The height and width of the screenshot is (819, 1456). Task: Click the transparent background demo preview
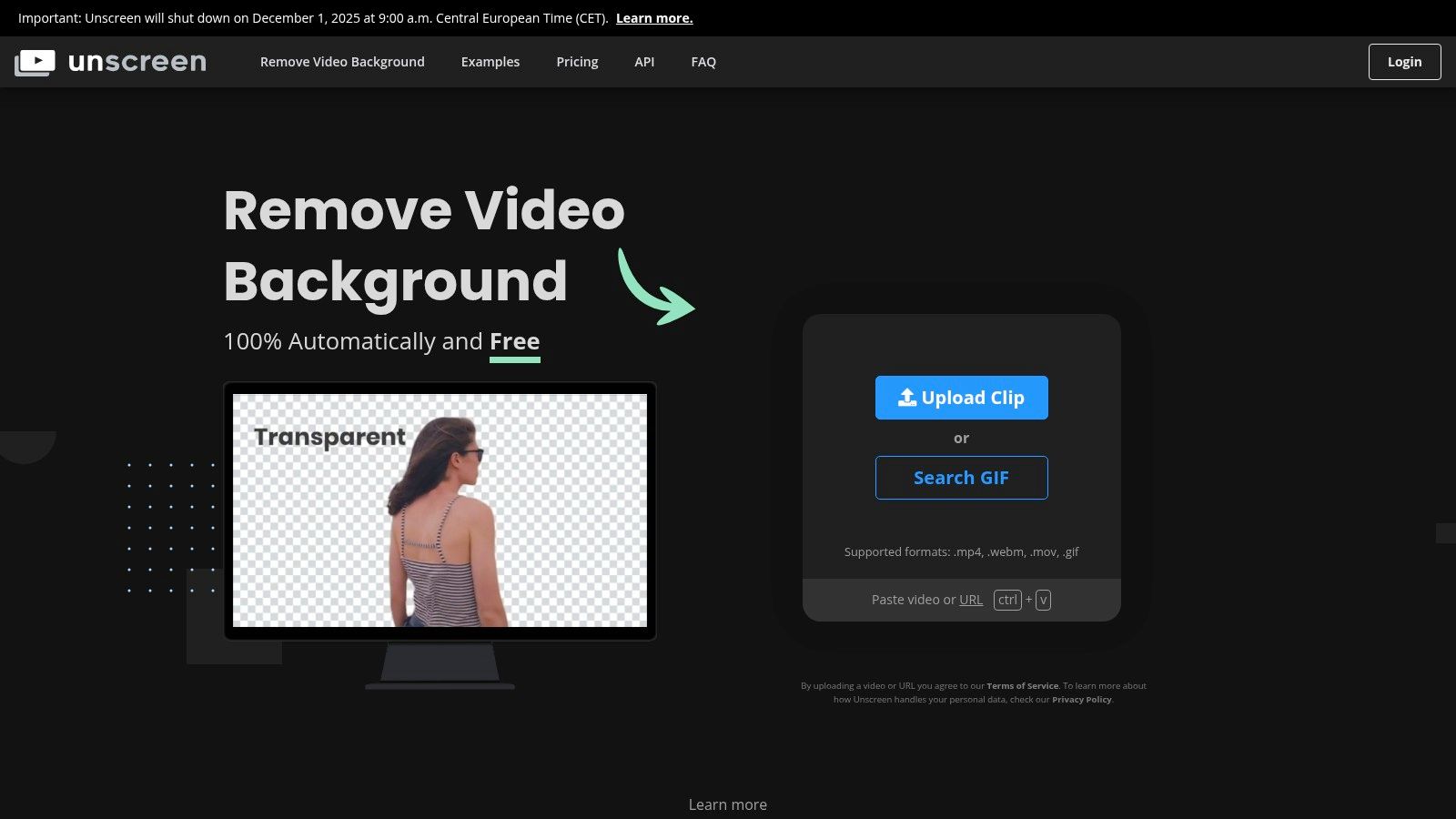point(440,511)
